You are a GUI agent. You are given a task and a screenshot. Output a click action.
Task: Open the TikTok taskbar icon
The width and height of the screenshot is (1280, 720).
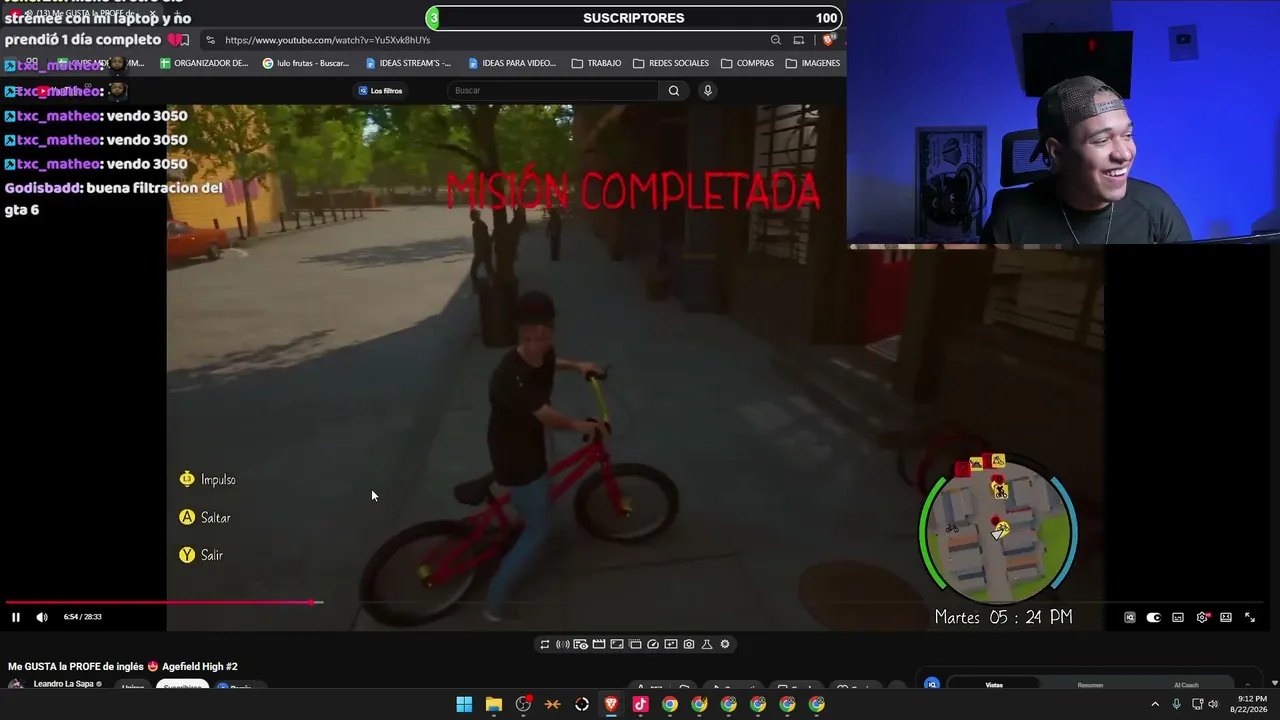click(x=641, y=704)
